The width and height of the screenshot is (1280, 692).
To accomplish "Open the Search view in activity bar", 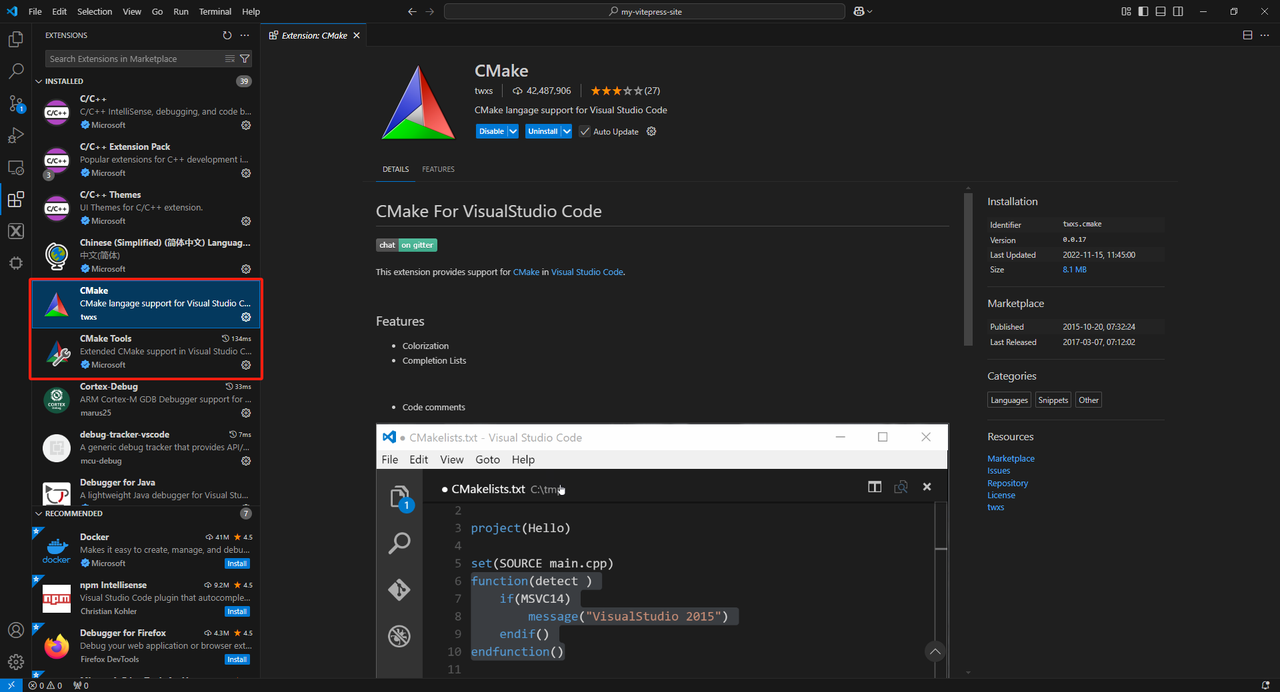I will point(16,72).
